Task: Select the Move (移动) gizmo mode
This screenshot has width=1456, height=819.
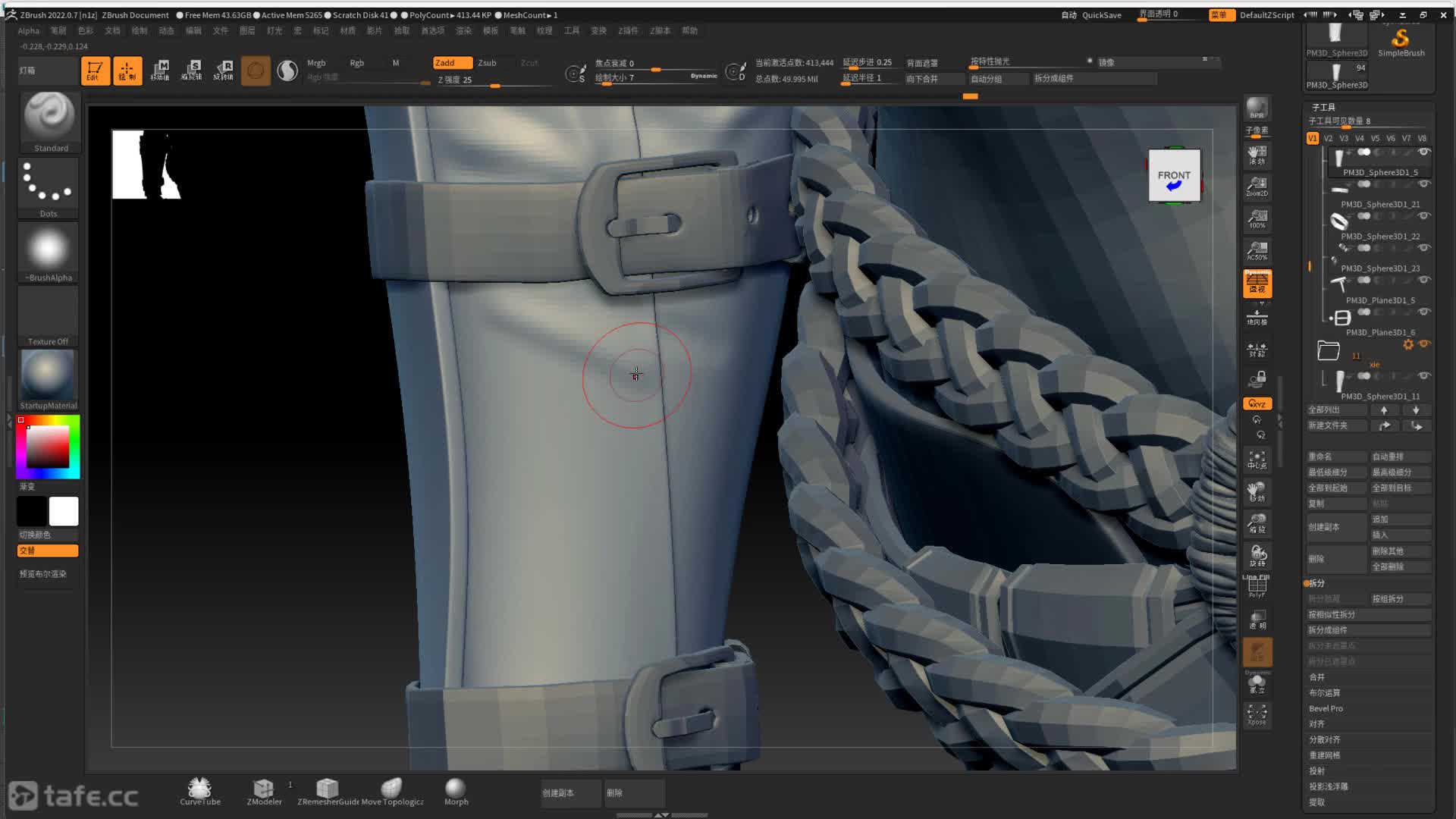Action: pyautogui.click(x=160, y=71)
